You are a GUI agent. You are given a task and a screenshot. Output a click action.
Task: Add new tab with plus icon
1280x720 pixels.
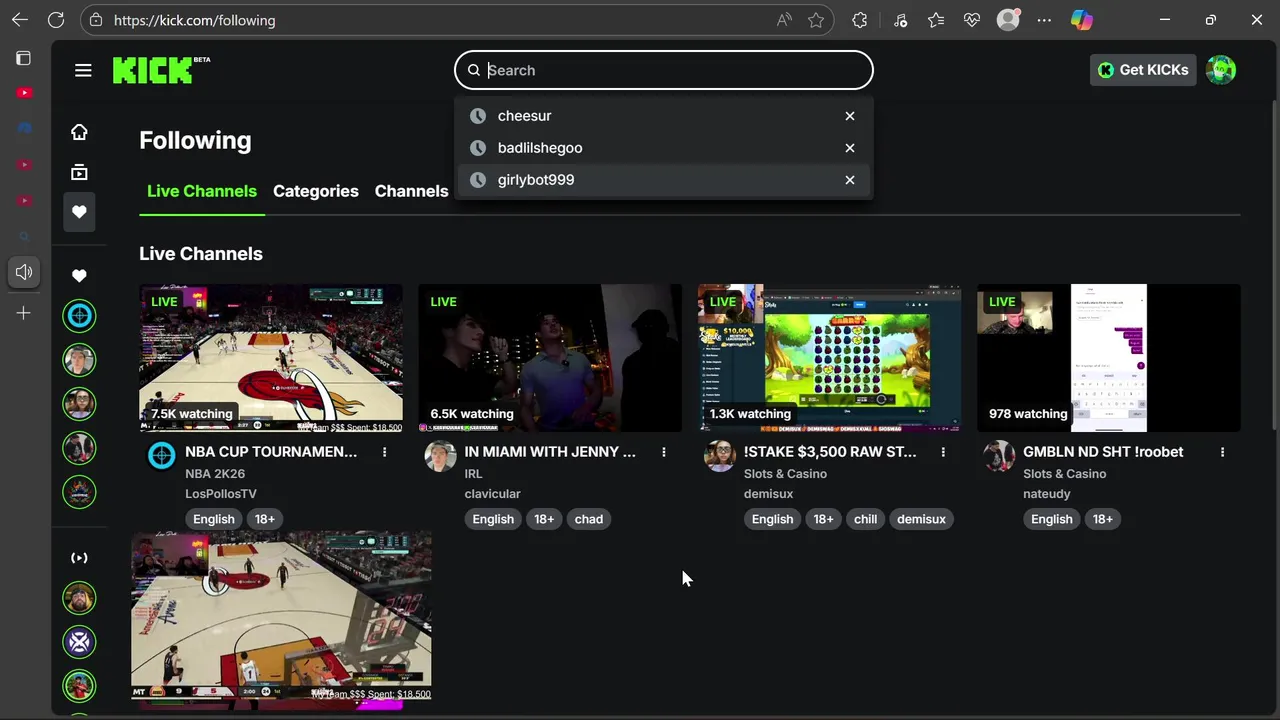coord(24,313)
